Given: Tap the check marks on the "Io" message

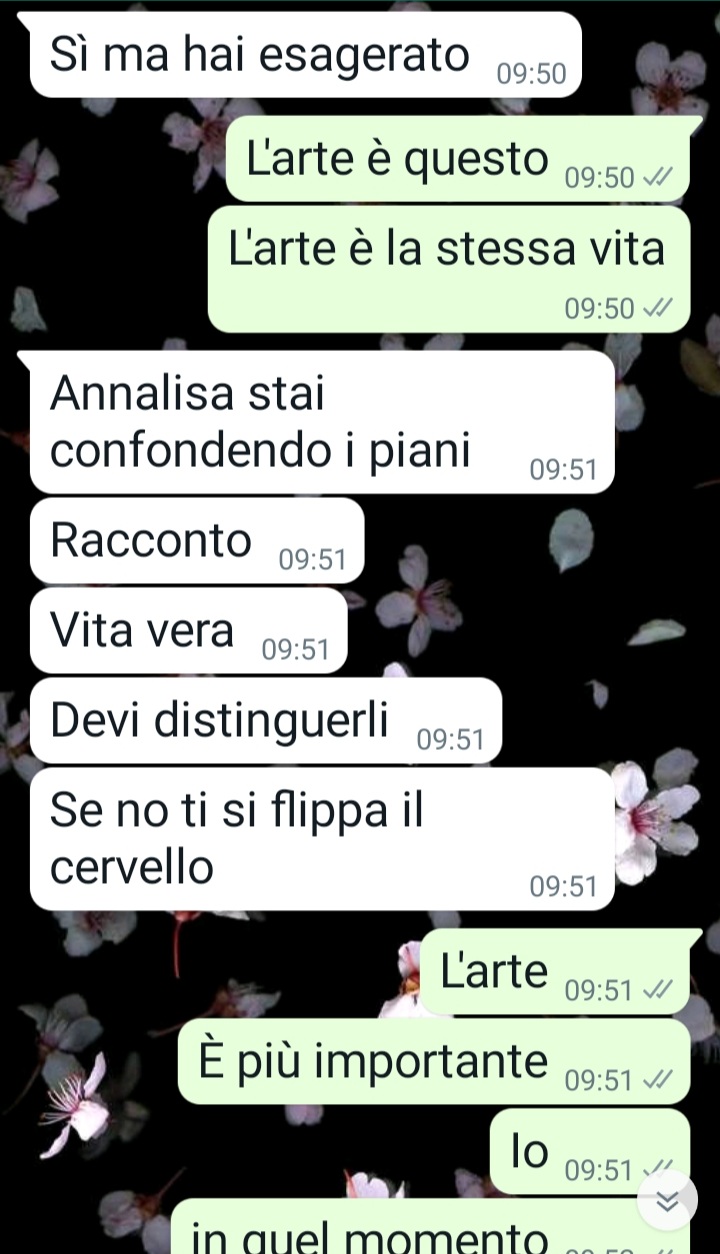Looking at the screenshot, I should tap(658, 1168).
